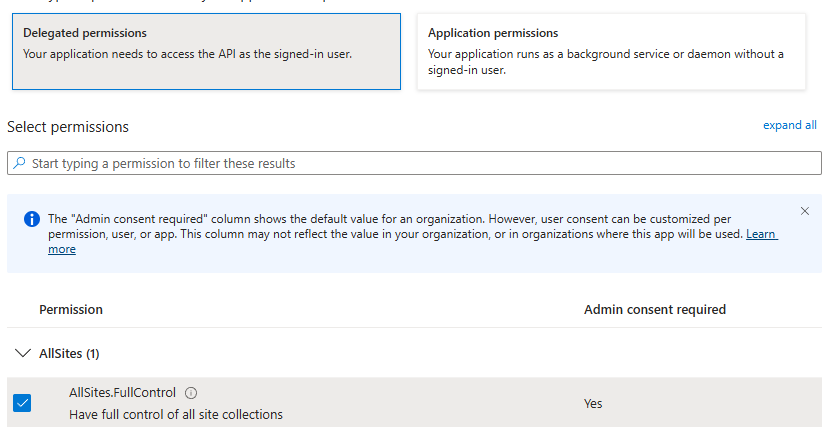Click the blue info icon in banner

coord(31,219)
